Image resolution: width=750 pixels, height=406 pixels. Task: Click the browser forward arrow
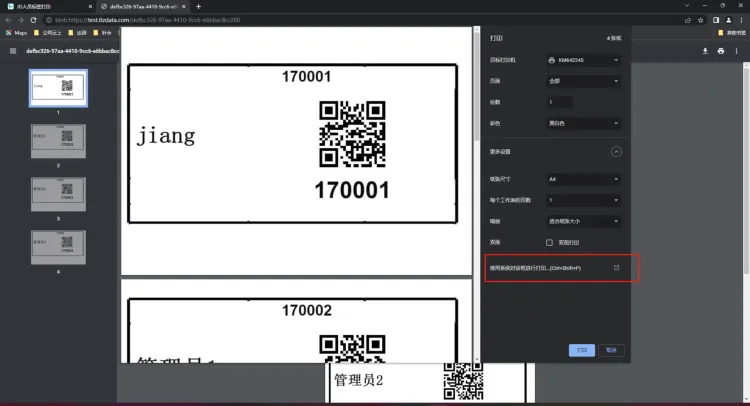[21, 20]
